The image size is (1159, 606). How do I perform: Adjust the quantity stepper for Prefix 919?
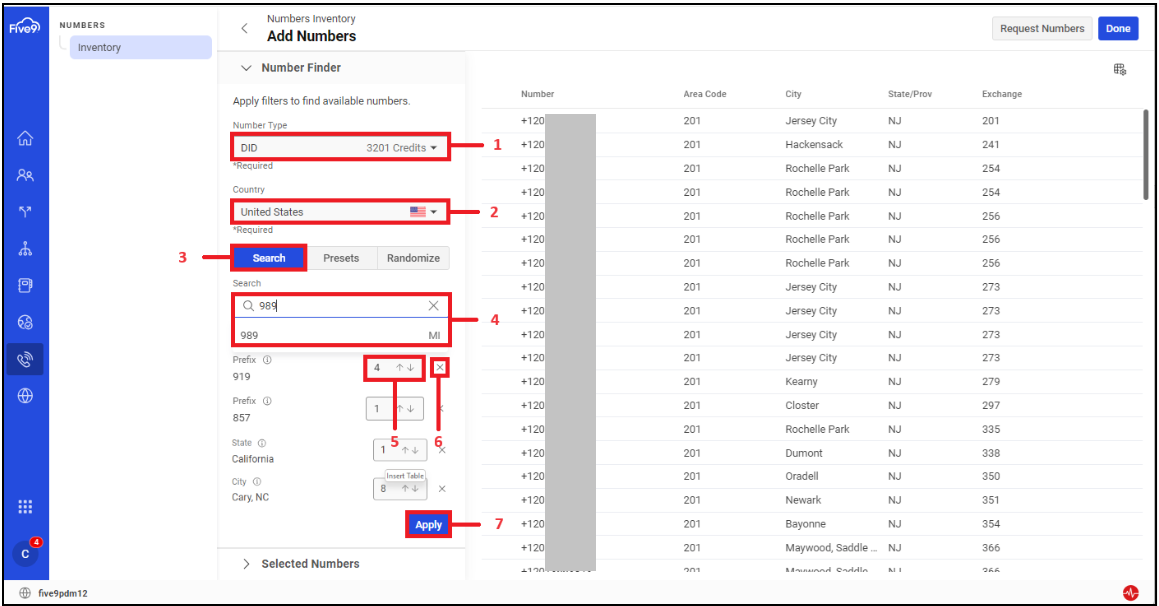(395, 367)
